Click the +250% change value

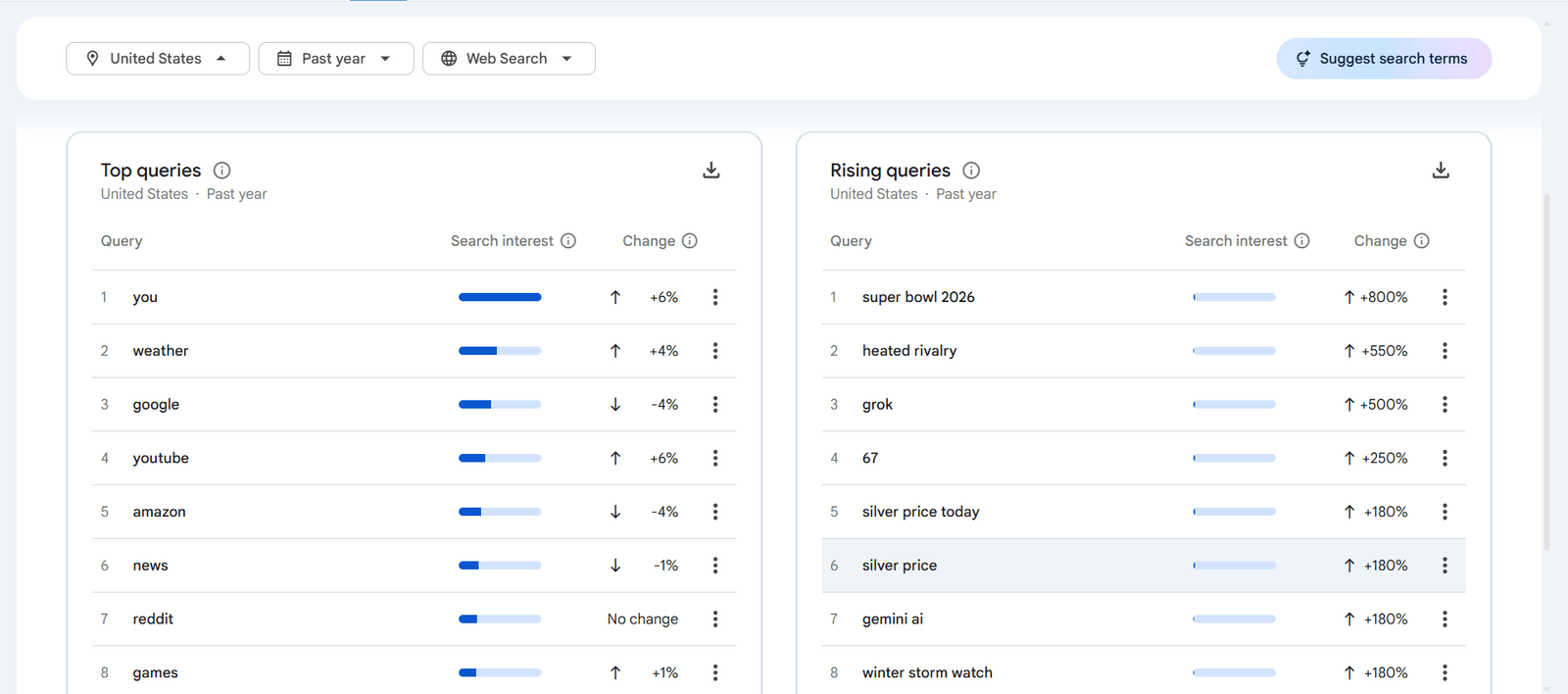tap(1384, 458)
